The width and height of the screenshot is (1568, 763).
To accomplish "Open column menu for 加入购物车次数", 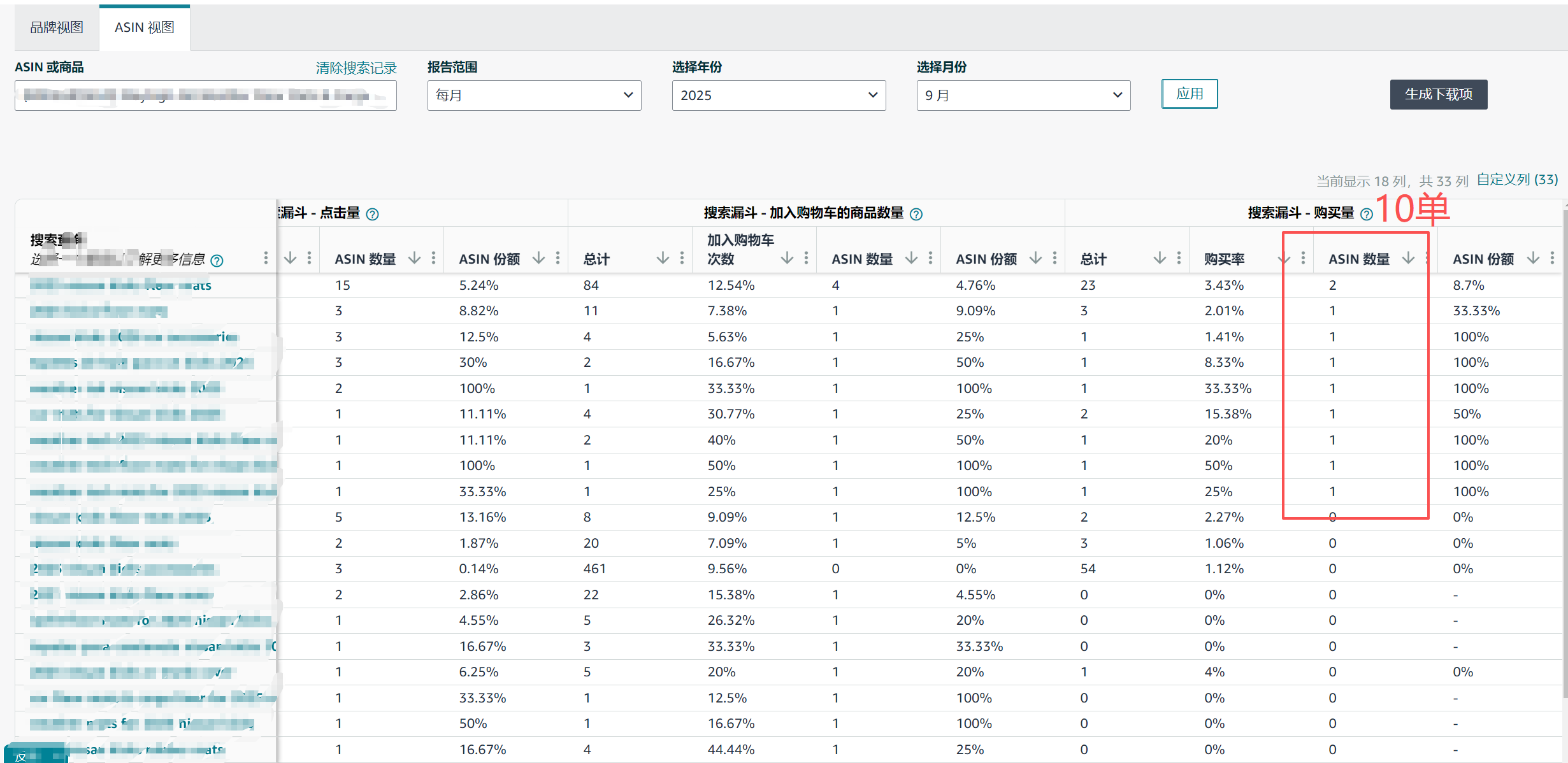I will coord(806,258).
